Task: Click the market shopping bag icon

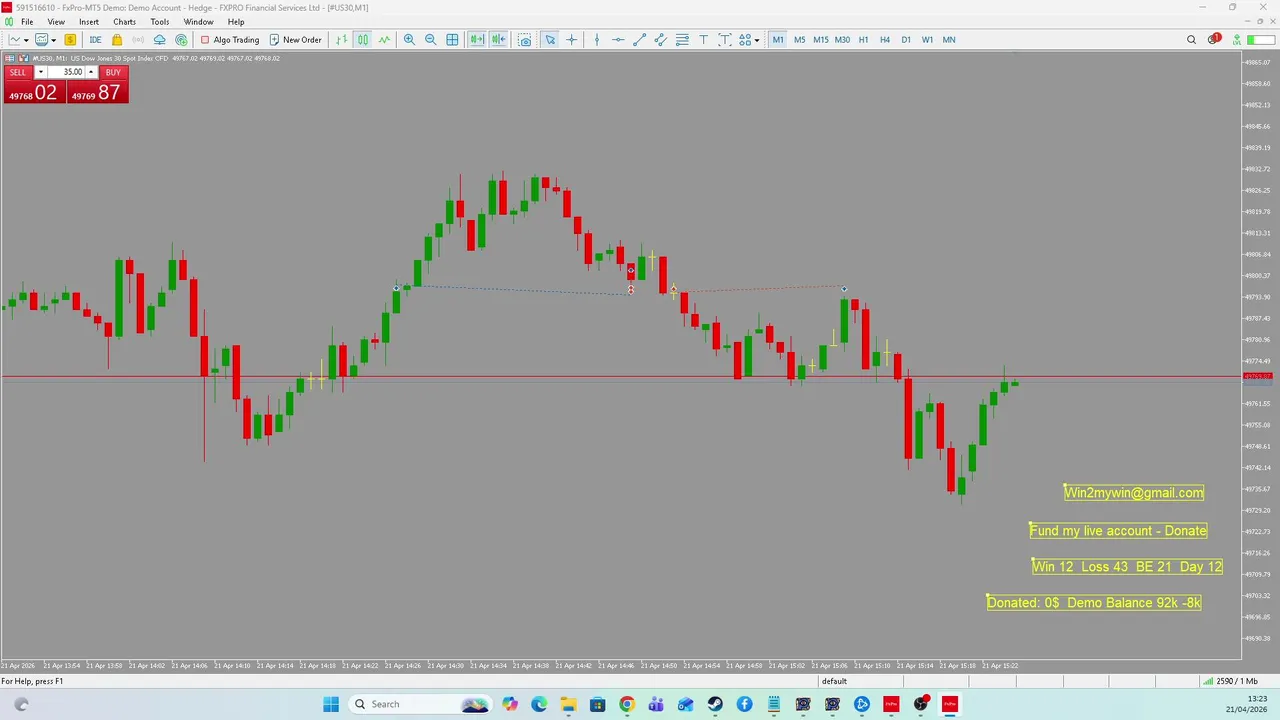Action: [x=117, y=40]
